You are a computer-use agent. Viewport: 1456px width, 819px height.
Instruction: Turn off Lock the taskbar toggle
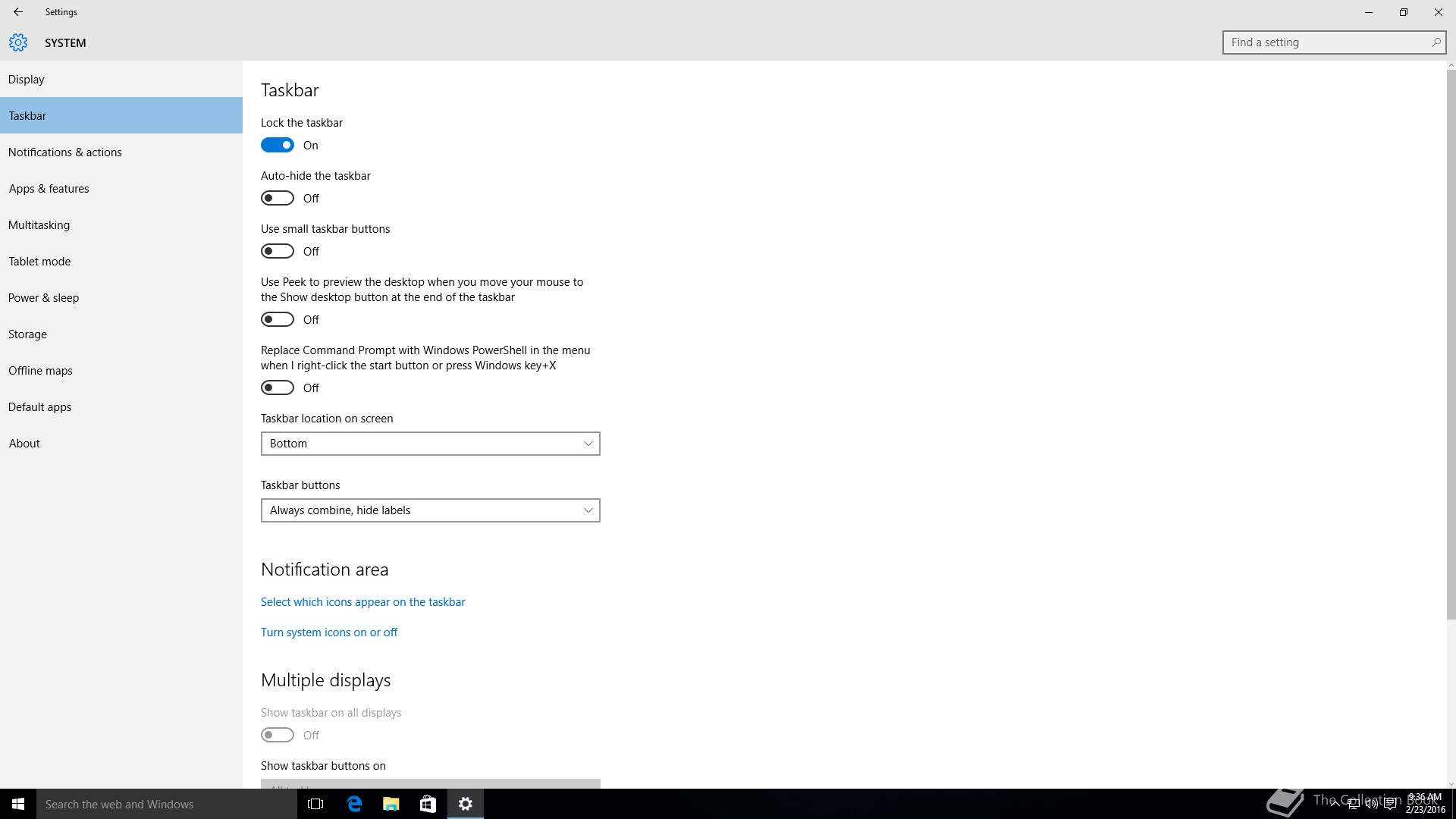(x=278, y=145)
